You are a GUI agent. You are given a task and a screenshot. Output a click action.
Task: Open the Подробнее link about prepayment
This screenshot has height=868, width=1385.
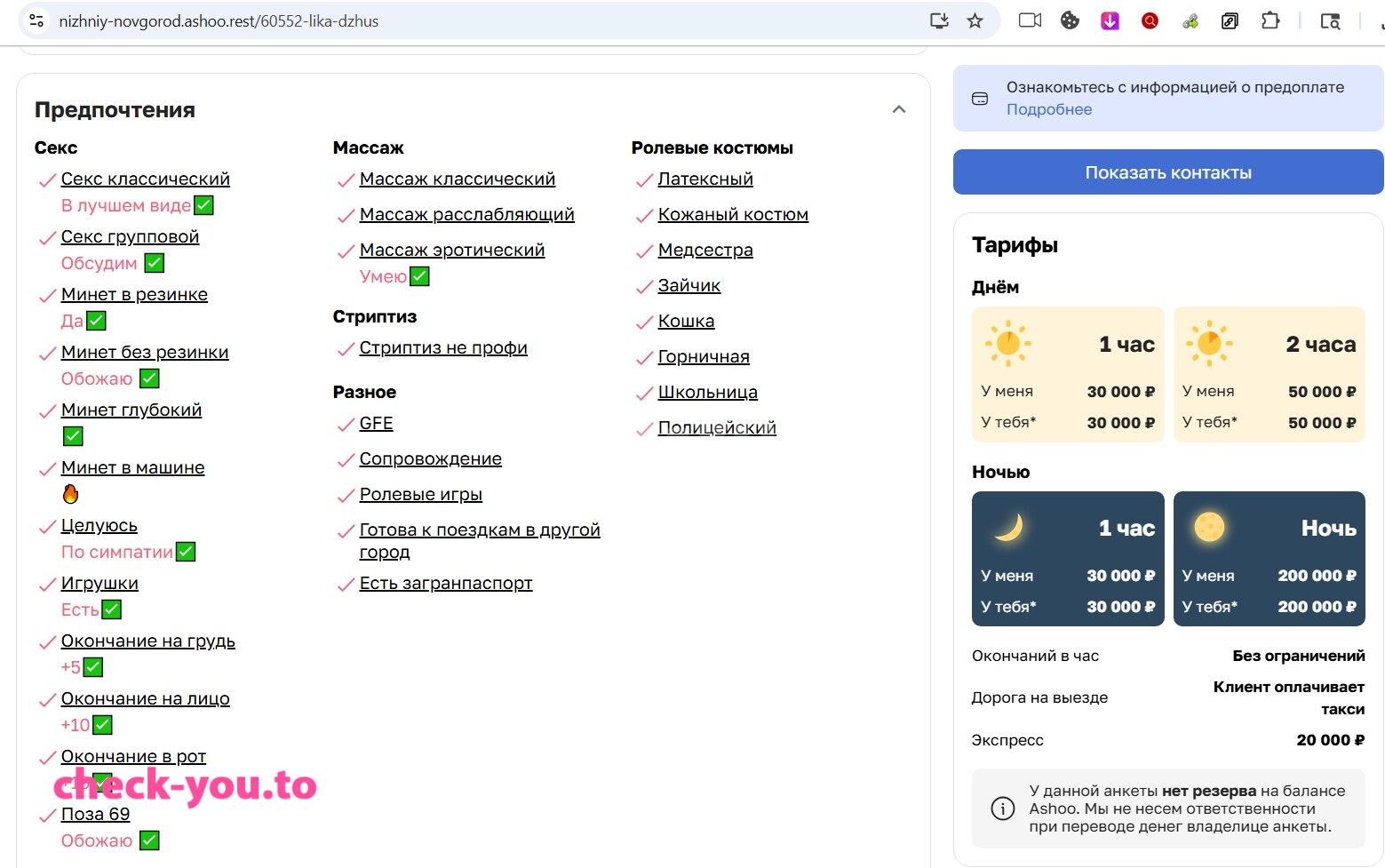1049,109
